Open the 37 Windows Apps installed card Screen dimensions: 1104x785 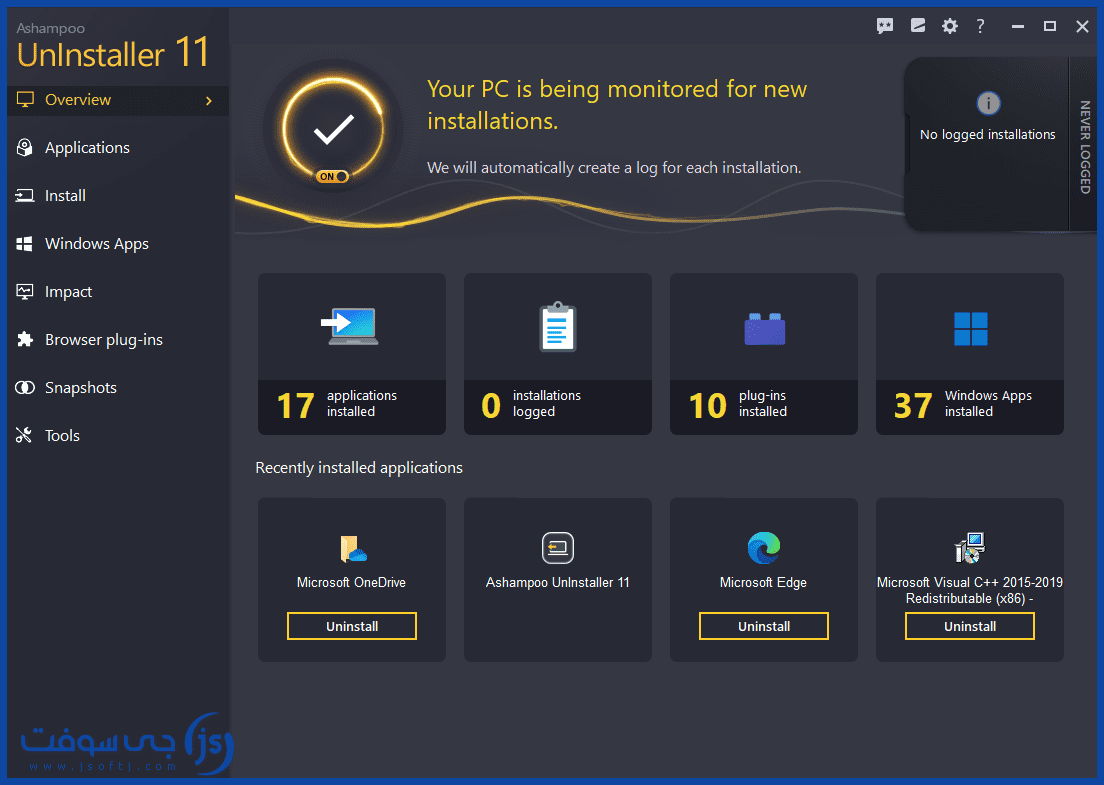970,353
